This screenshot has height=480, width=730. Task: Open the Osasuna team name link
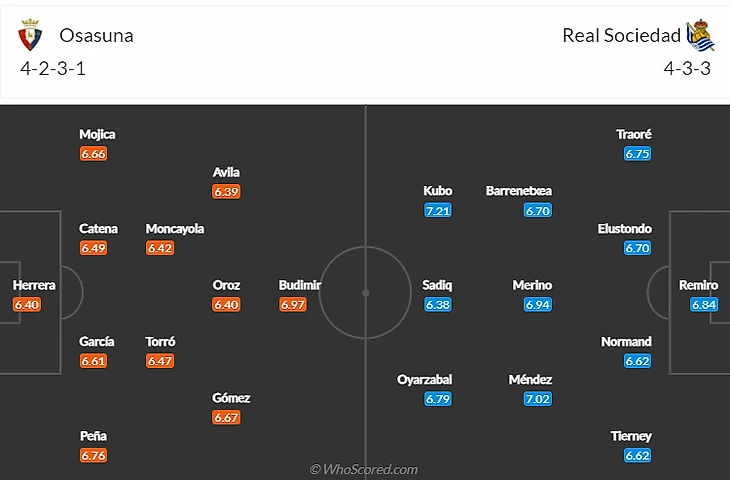click(x=96, y=35)
